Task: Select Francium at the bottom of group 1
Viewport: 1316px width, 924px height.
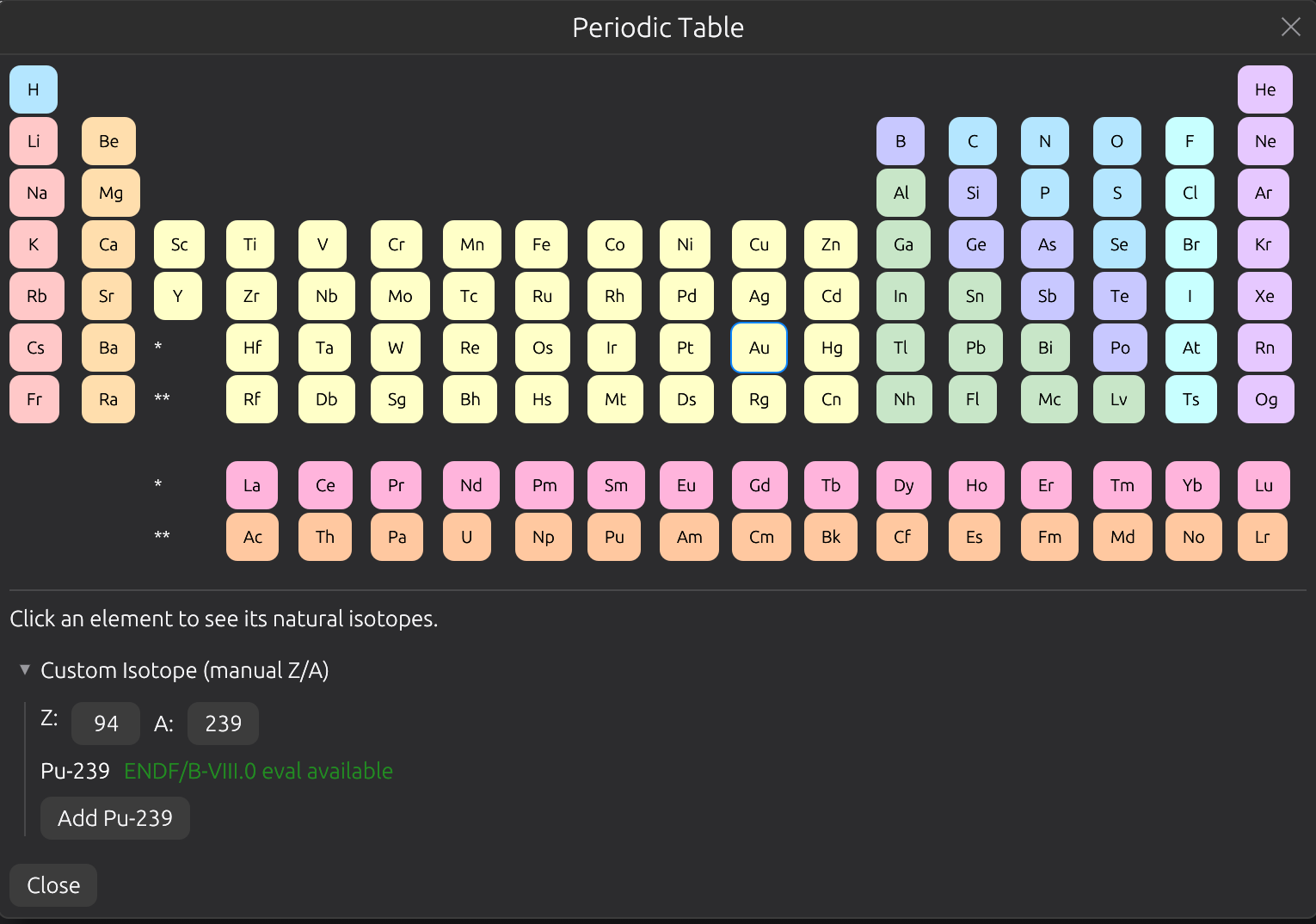Action: [34, 398]
